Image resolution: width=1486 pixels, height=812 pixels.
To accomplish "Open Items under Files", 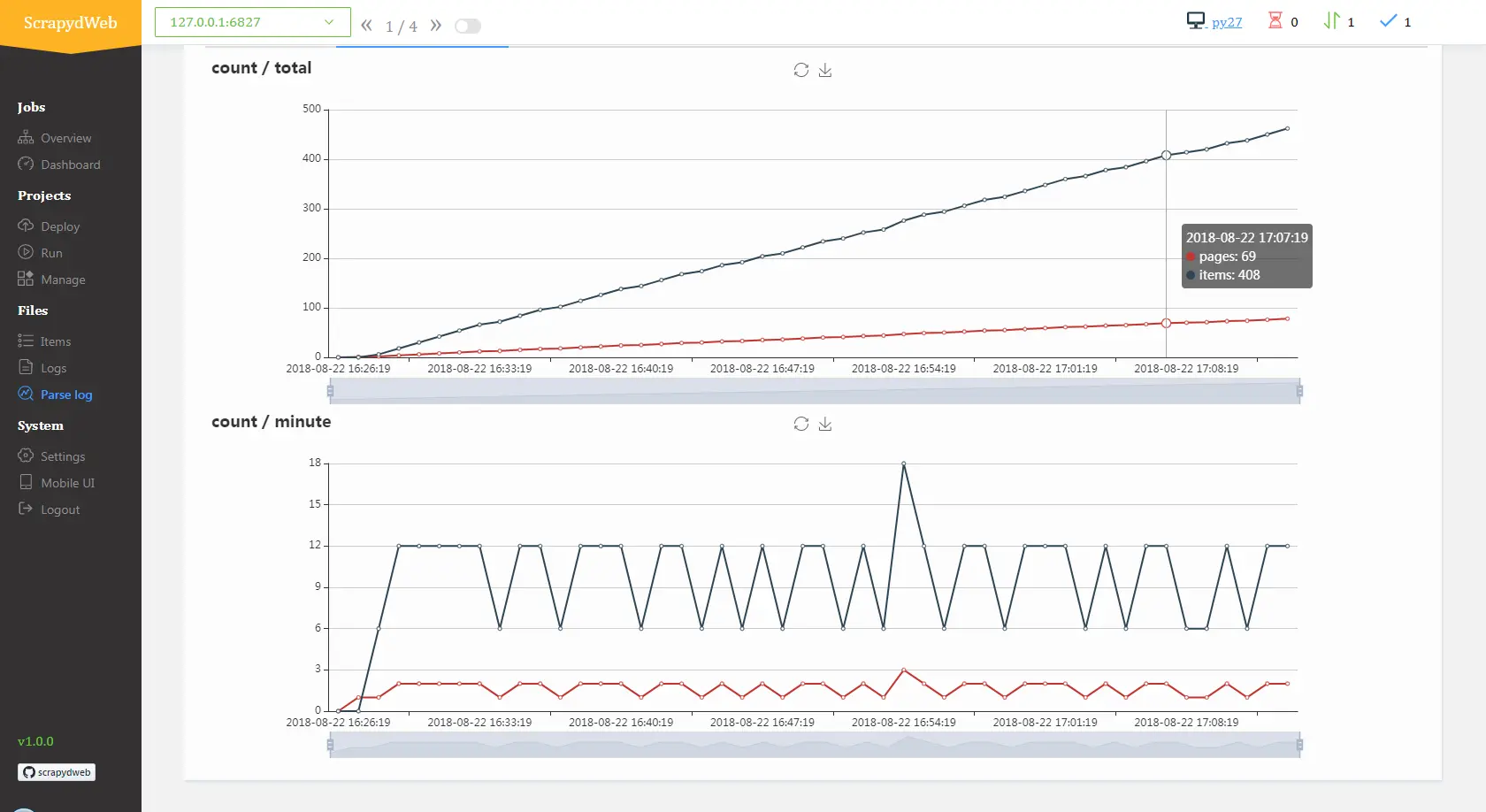I will tap(56, 341).
